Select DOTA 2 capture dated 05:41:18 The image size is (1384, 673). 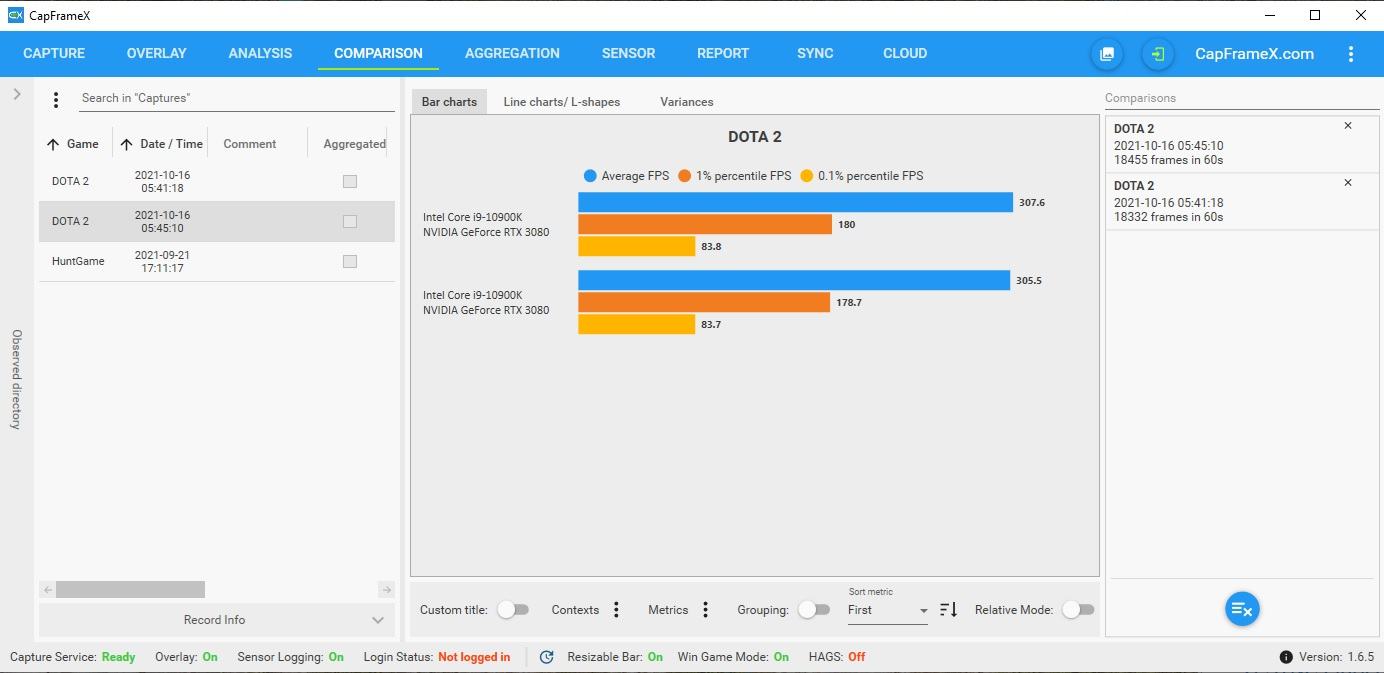pos(217,182)
